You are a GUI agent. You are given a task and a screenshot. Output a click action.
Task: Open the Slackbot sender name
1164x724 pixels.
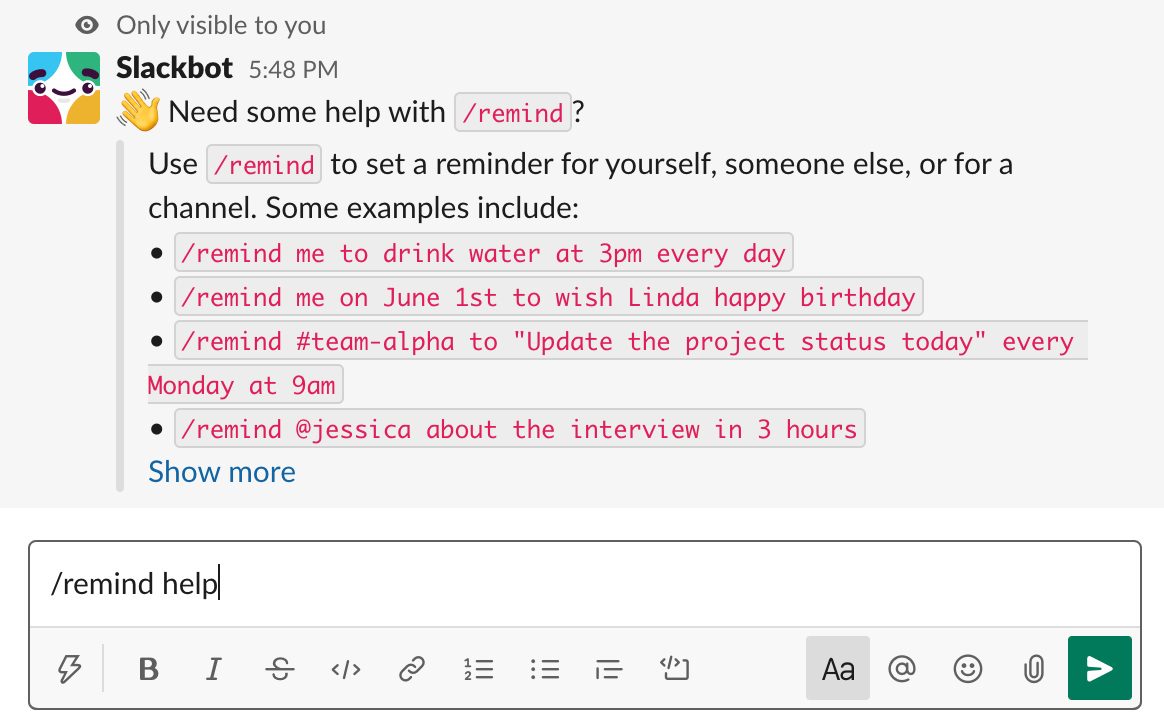coord(175,68)
